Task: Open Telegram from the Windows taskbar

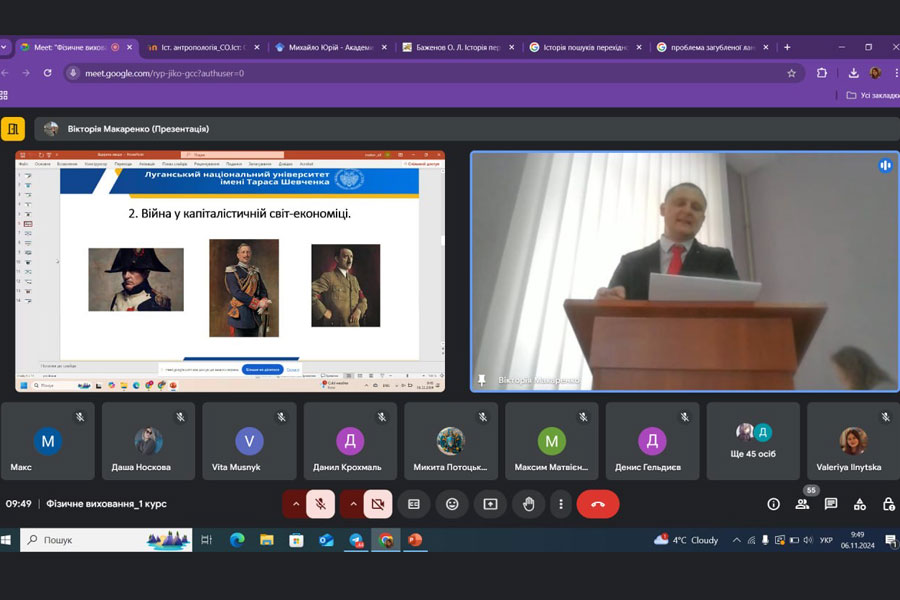Action: click(x=356, y=540)
